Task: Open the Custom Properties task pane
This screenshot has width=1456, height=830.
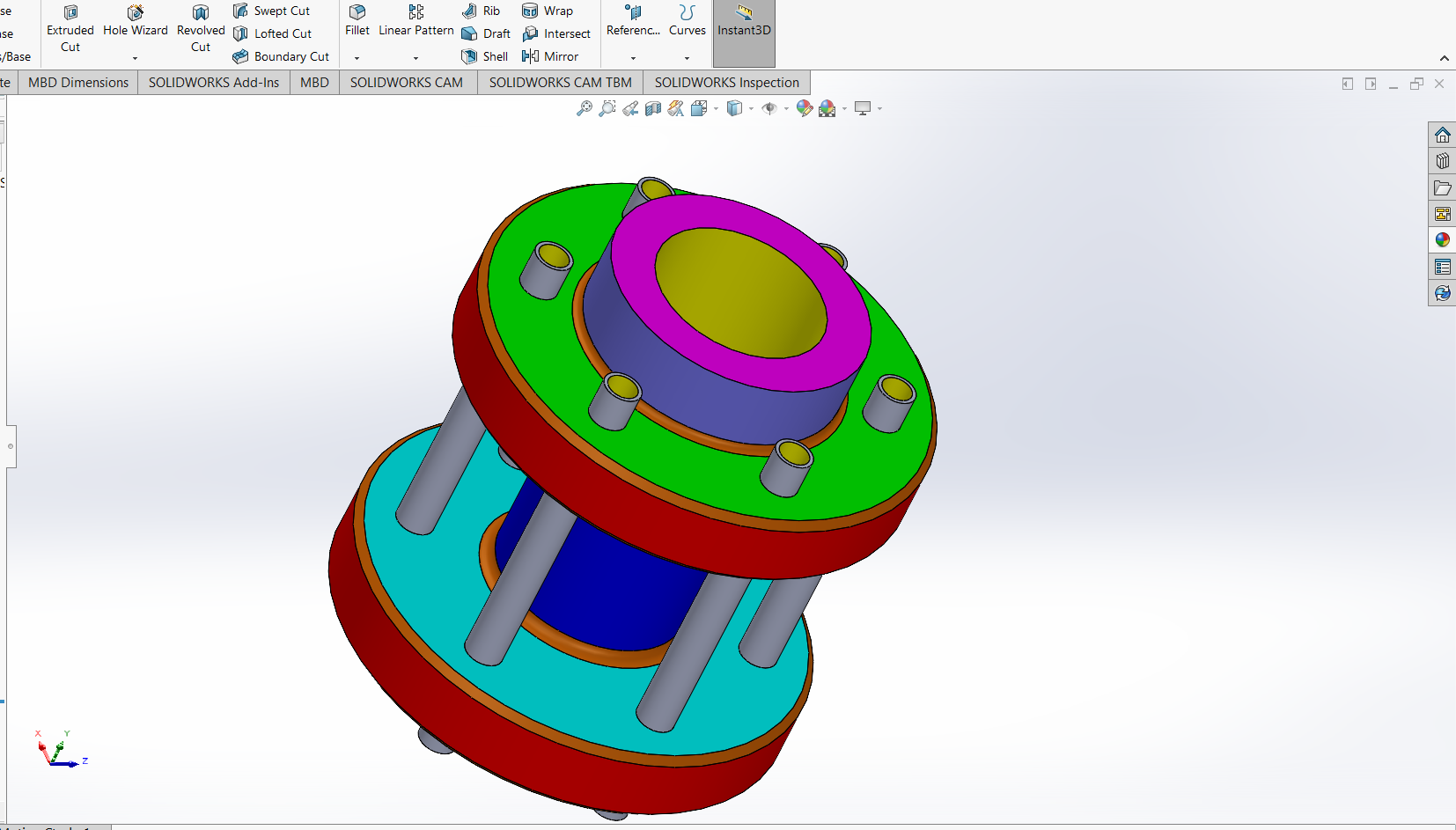Action: click(1442, 267)
